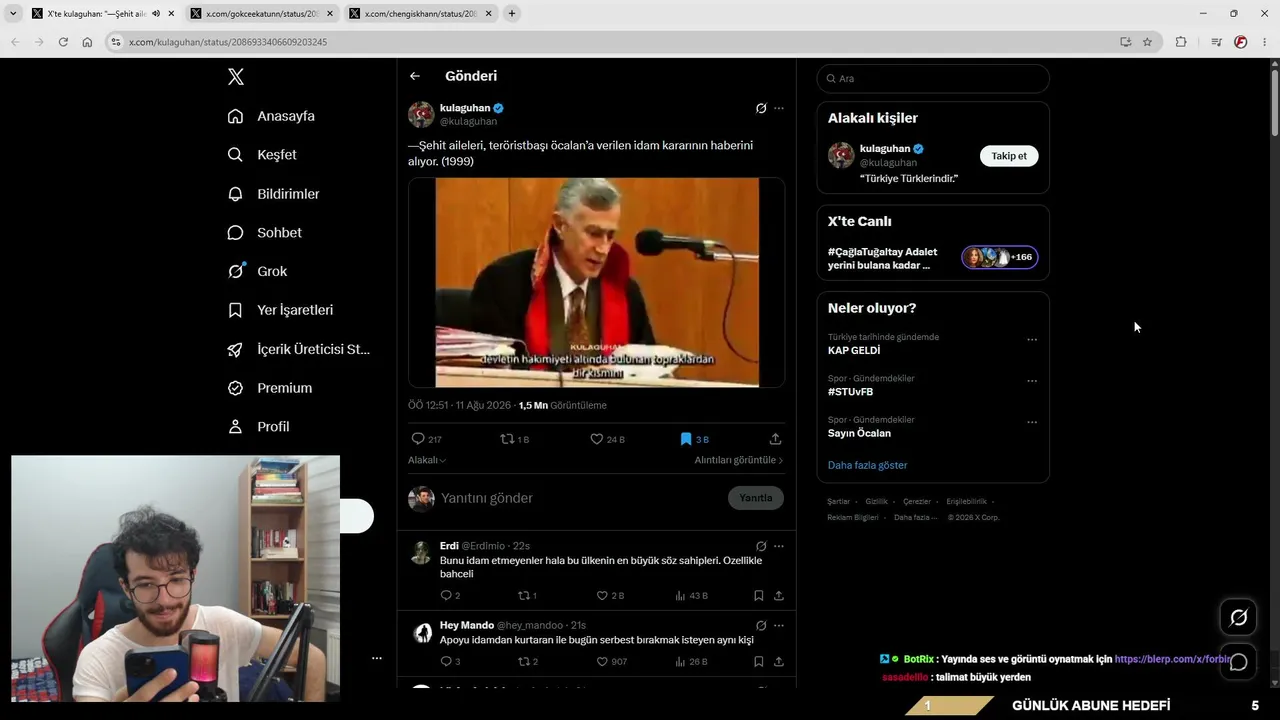This screenshot has height=720, width=1280.
Task: Expand the Alakalı reply sort dropdown
Action: [427, 460]
